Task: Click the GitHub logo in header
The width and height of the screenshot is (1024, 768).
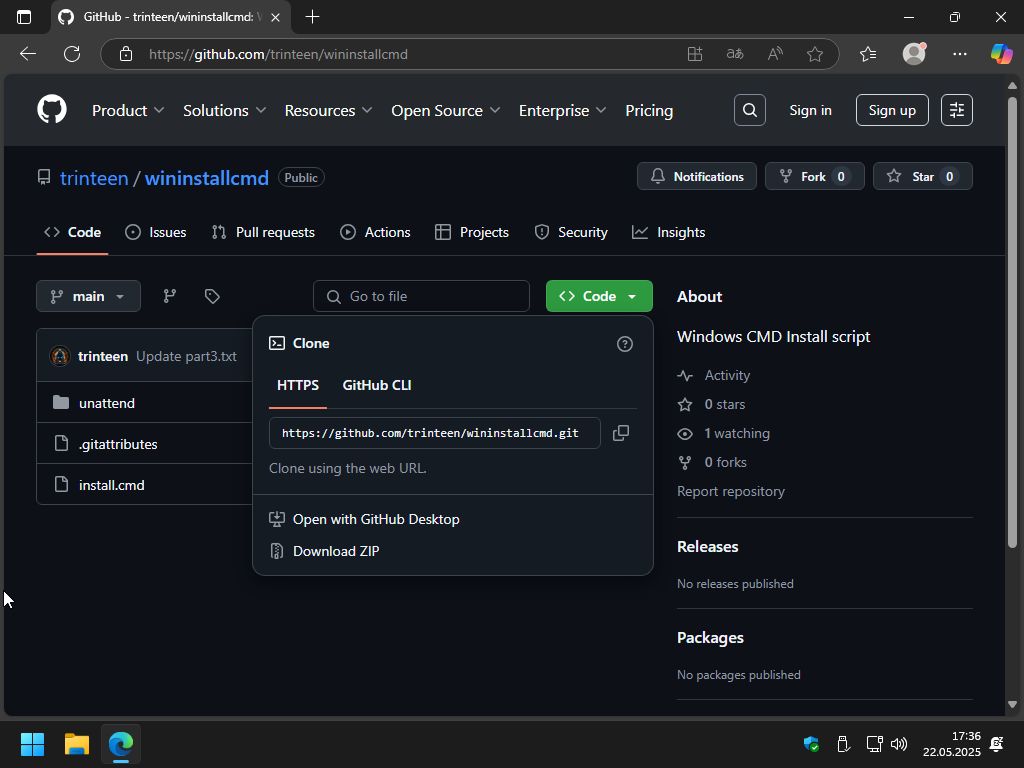Action: coord(52,110)
